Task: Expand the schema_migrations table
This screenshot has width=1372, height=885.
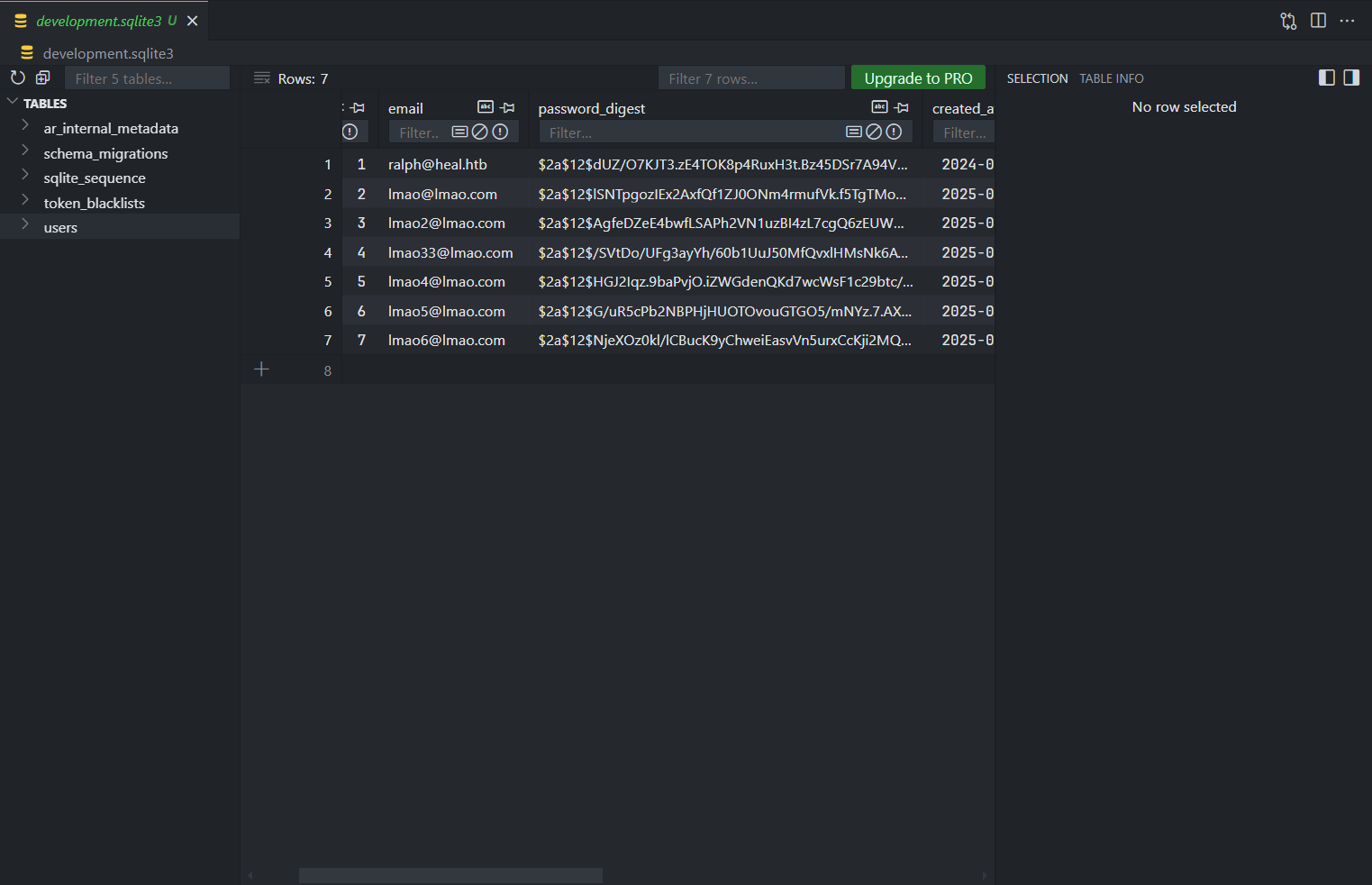Action: coord(25,151)
